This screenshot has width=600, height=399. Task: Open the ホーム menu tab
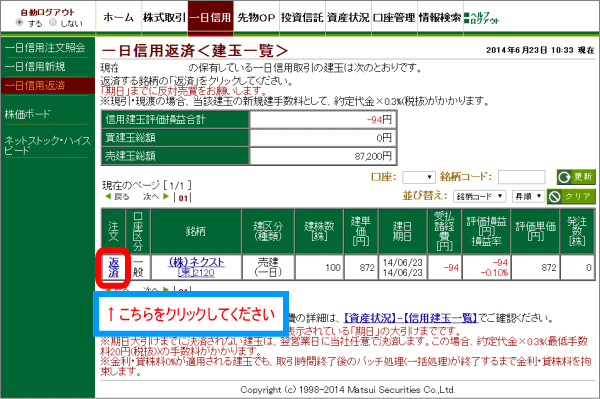(118, 17)
